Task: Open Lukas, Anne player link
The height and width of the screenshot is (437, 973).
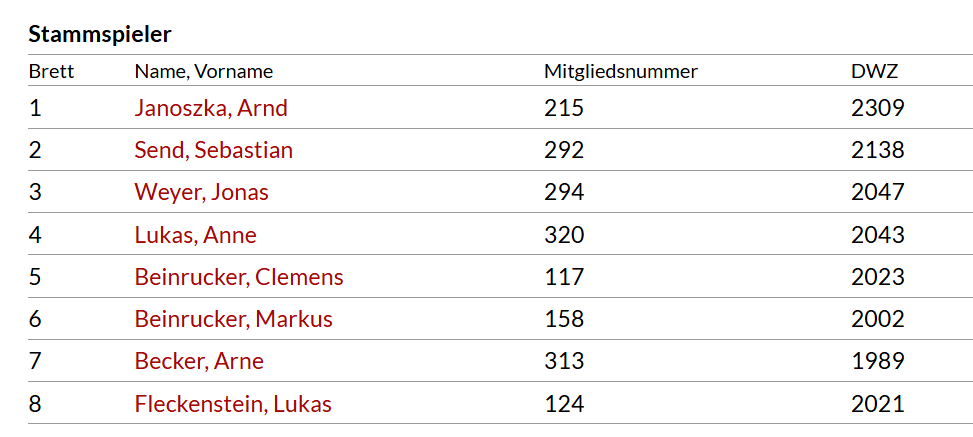Action: (195, 235)
